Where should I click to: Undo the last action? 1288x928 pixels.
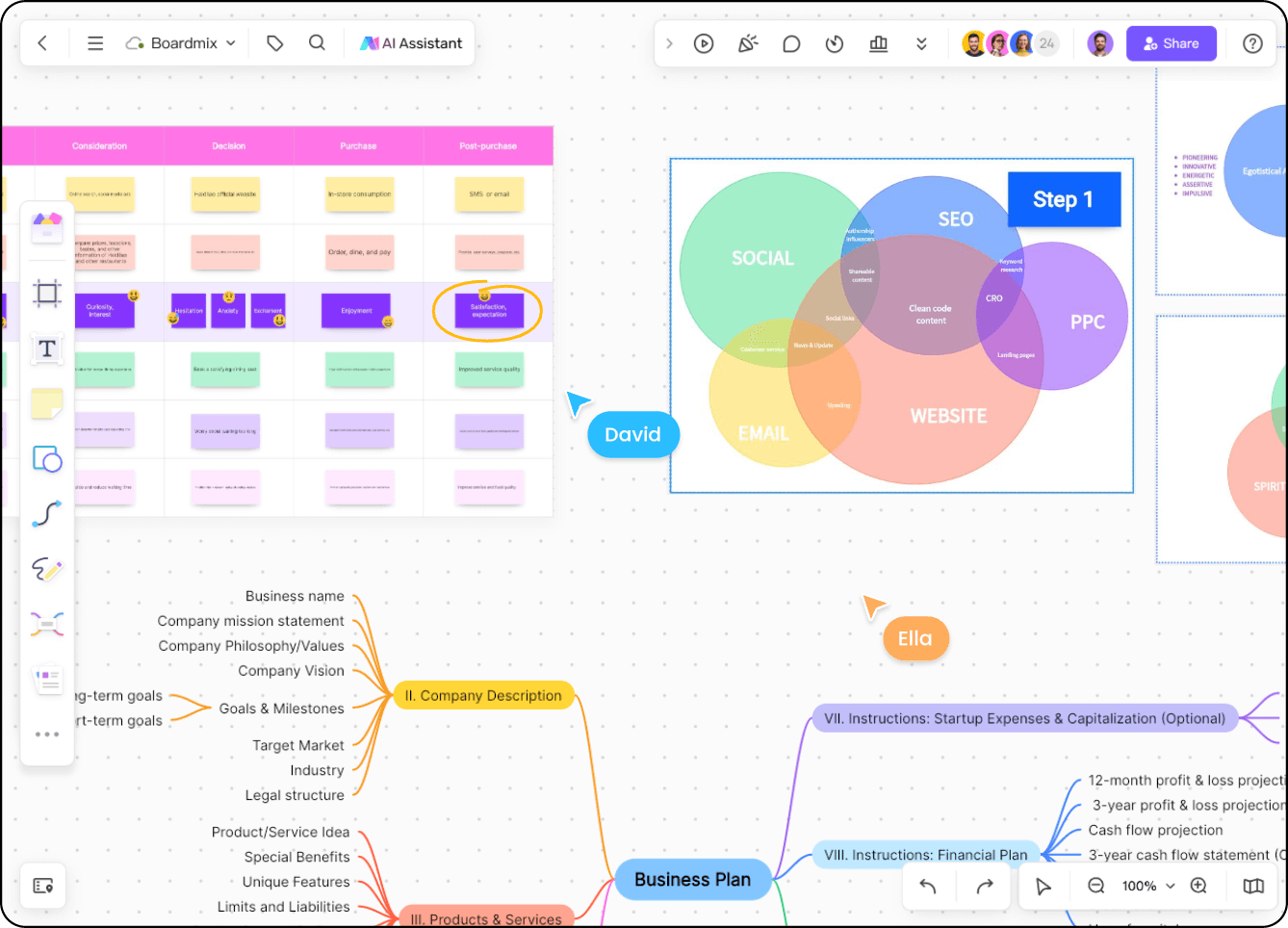coord(928,887)
